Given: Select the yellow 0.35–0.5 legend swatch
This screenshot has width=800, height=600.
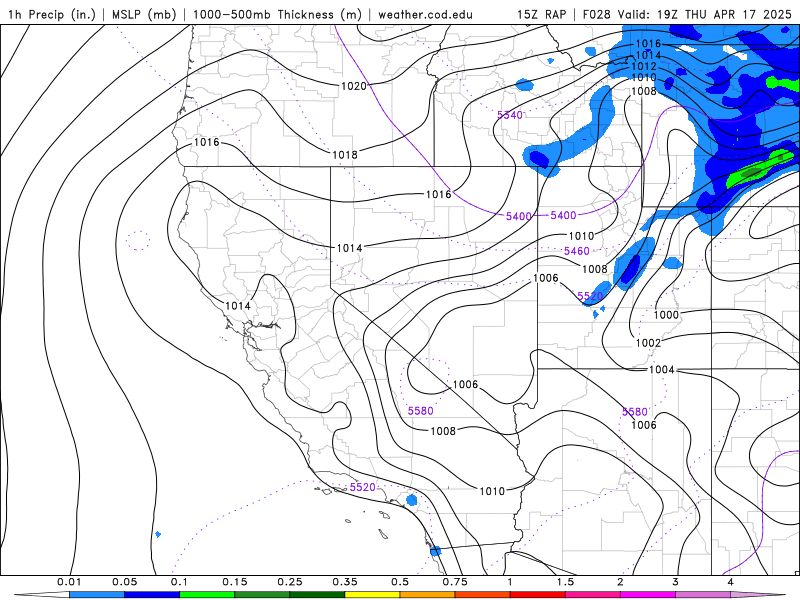Looking at the screenshot, I should point(372,595).
